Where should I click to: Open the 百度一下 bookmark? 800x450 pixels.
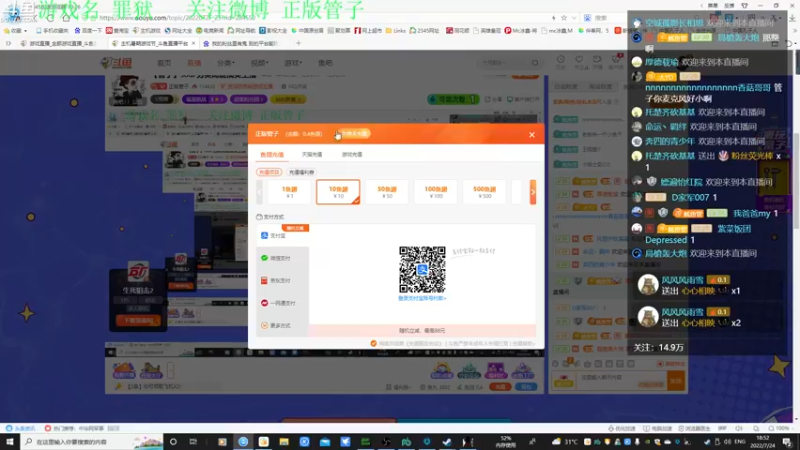point(88,31)
